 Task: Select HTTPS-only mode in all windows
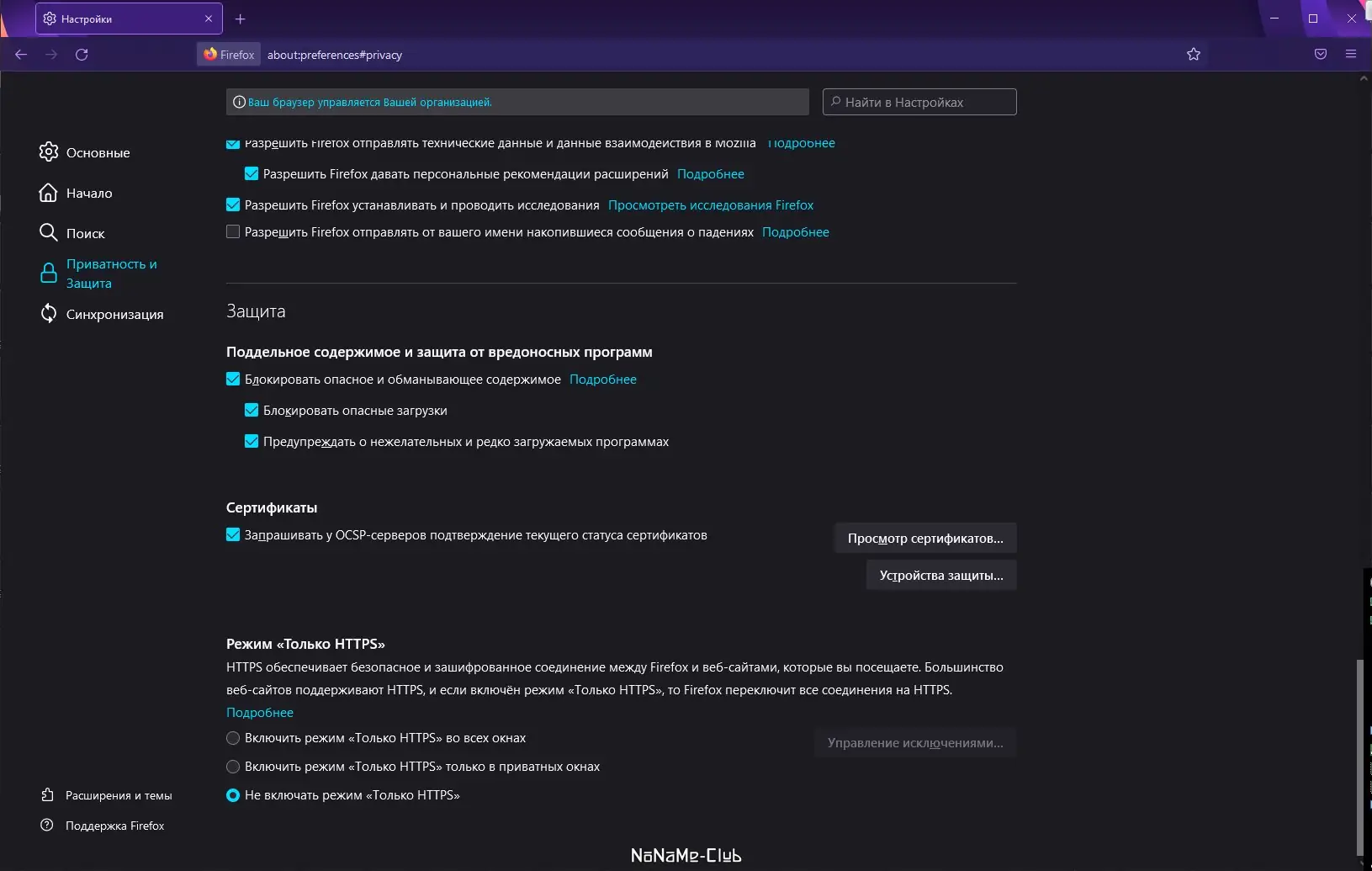pyautogui.click(x=233, y=738)
